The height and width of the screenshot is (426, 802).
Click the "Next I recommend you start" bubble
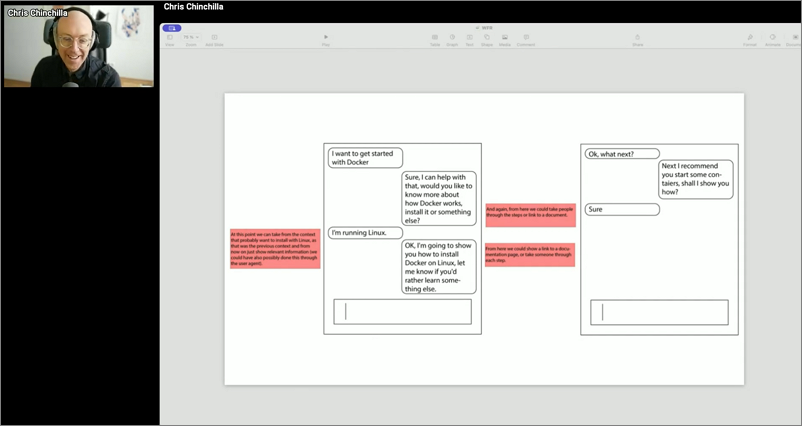(x=696, y=179)
